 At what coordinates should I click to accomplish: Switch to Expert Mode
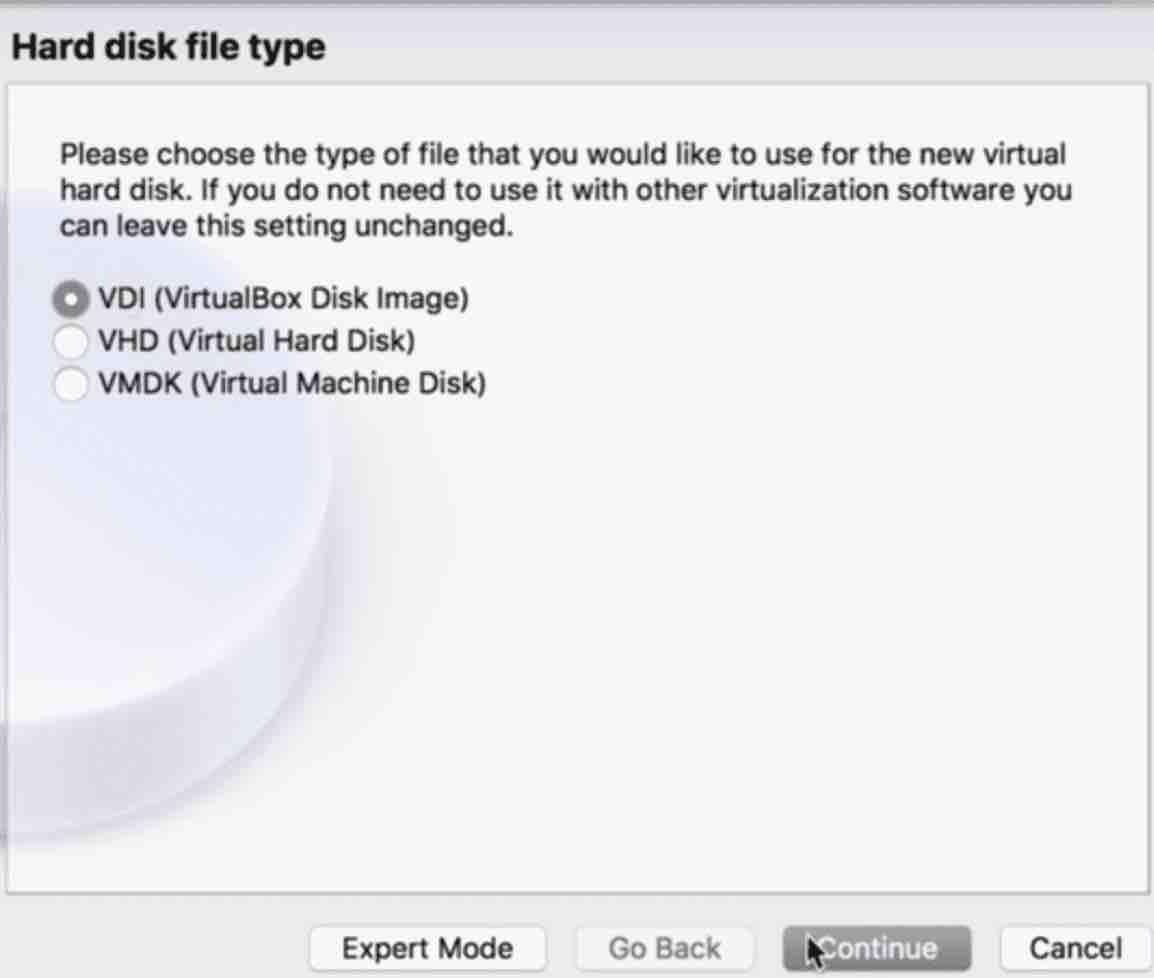[x=428, y=948]
